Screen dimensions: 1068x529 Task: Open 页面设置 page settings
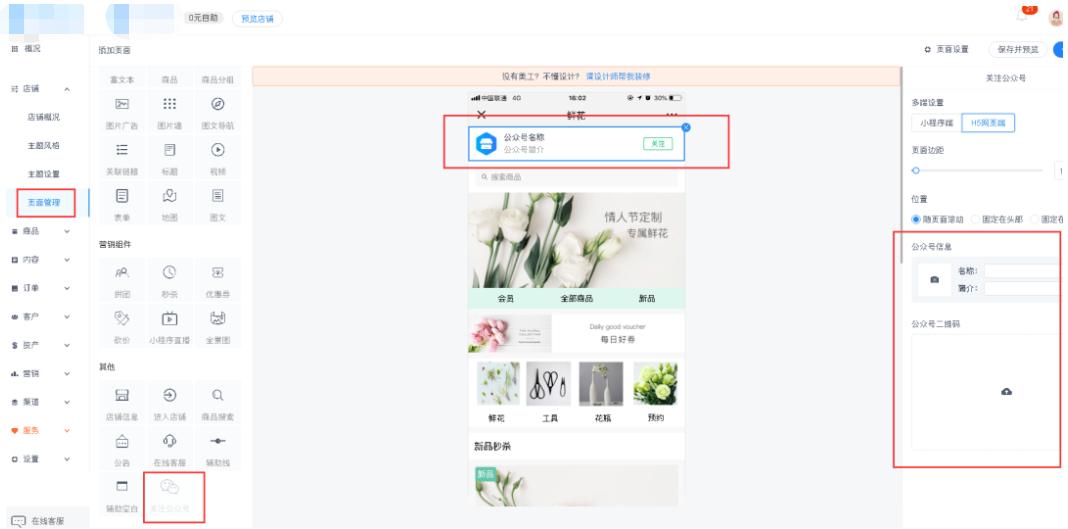pos(947,49)
